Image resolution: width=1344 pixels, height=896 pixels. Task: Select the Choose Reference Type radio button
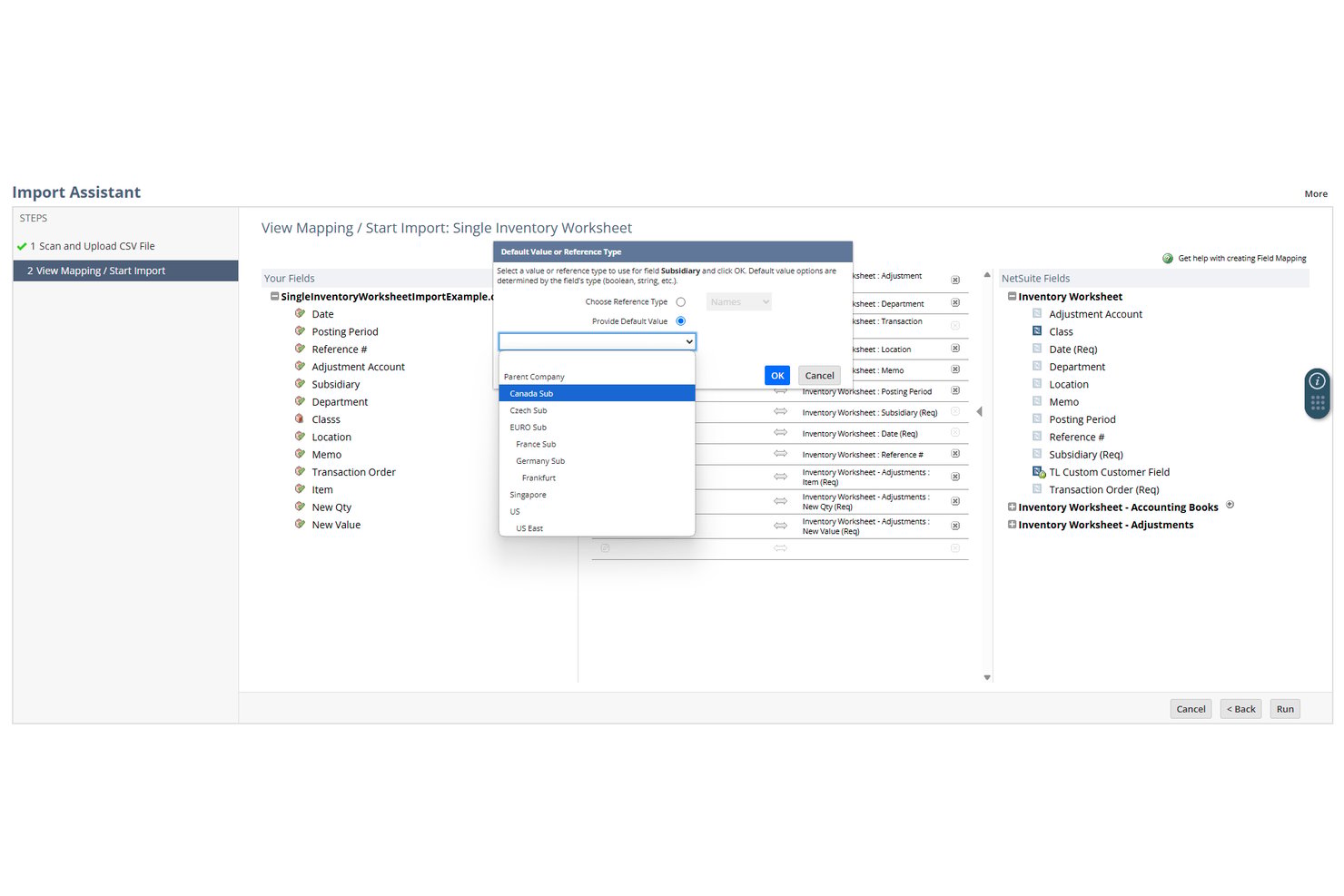tap(681, 302)
